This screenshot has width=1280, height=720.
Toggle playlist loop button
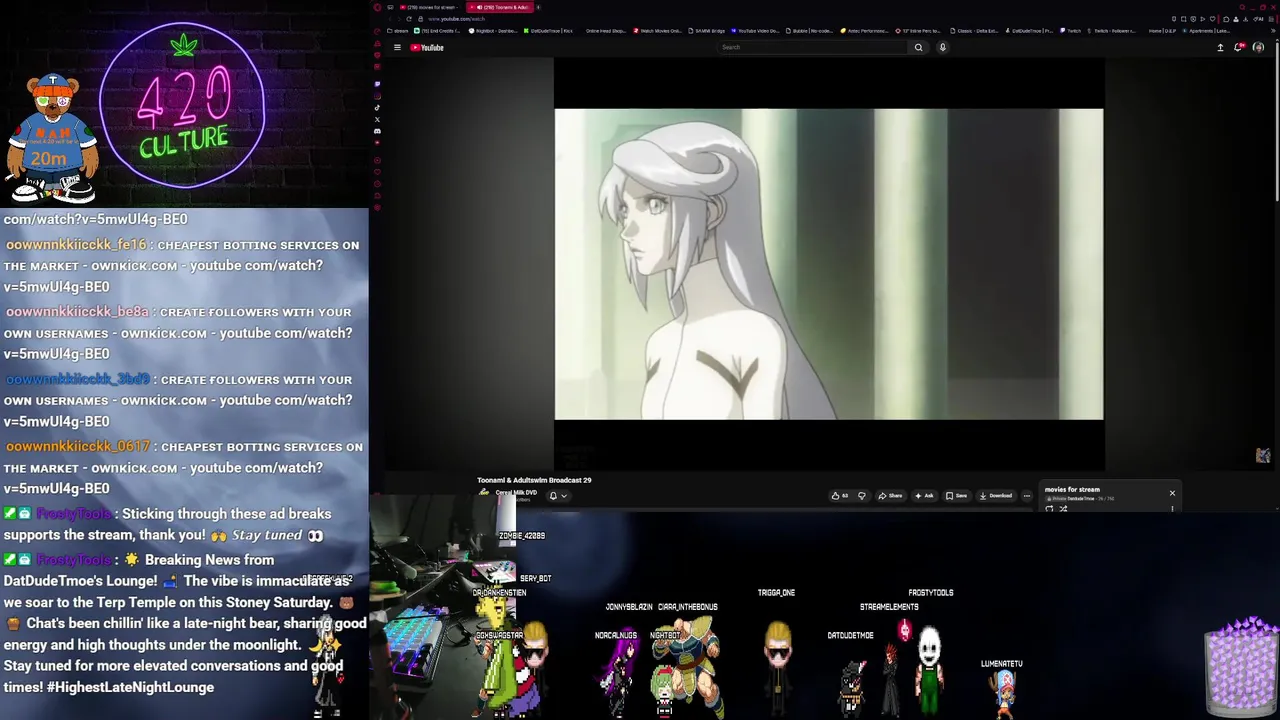[x=1049, y=509]
